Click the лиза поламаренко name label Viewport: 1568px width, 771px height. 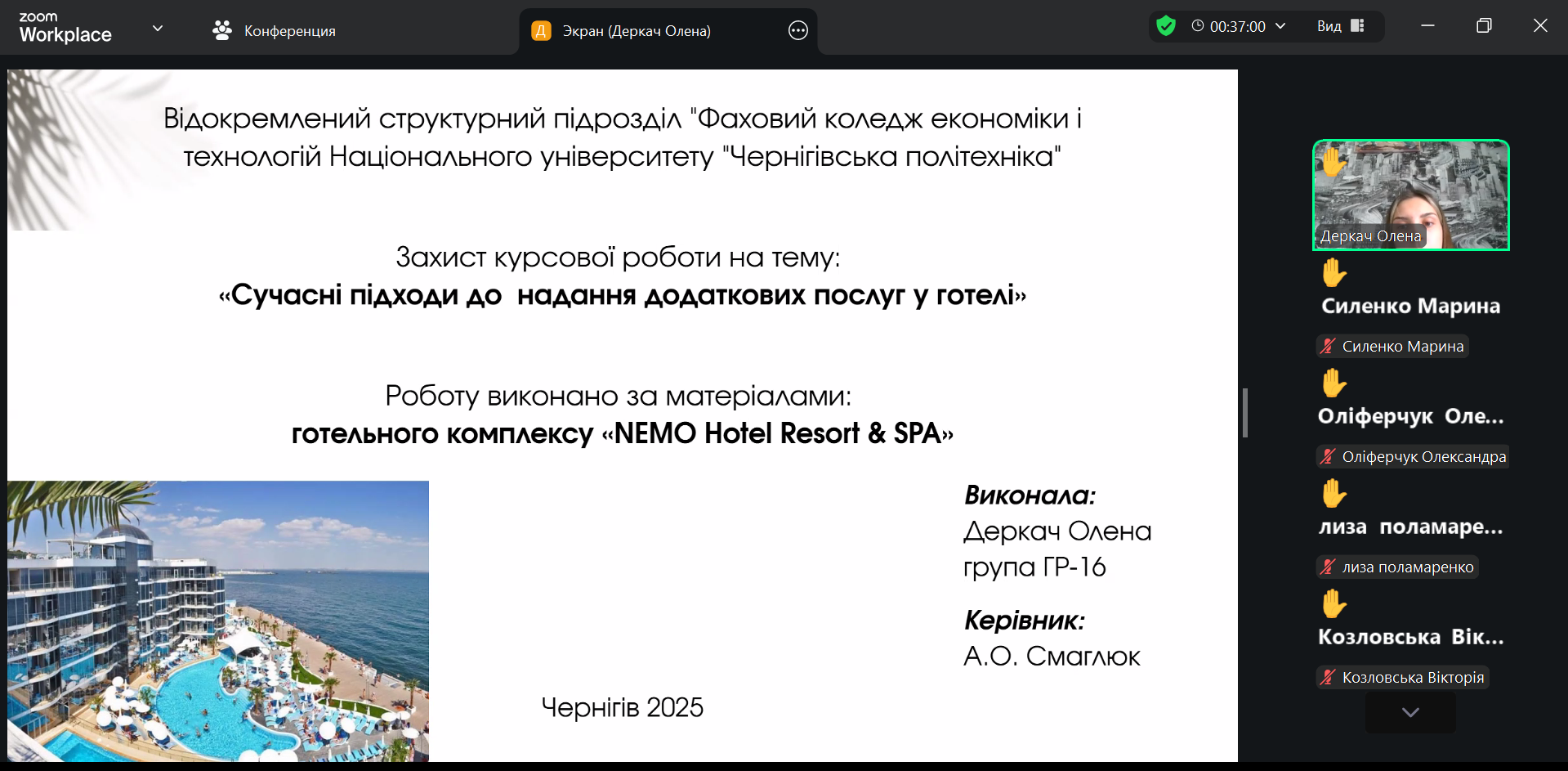pyautogui.click(x=1407, y=567)
